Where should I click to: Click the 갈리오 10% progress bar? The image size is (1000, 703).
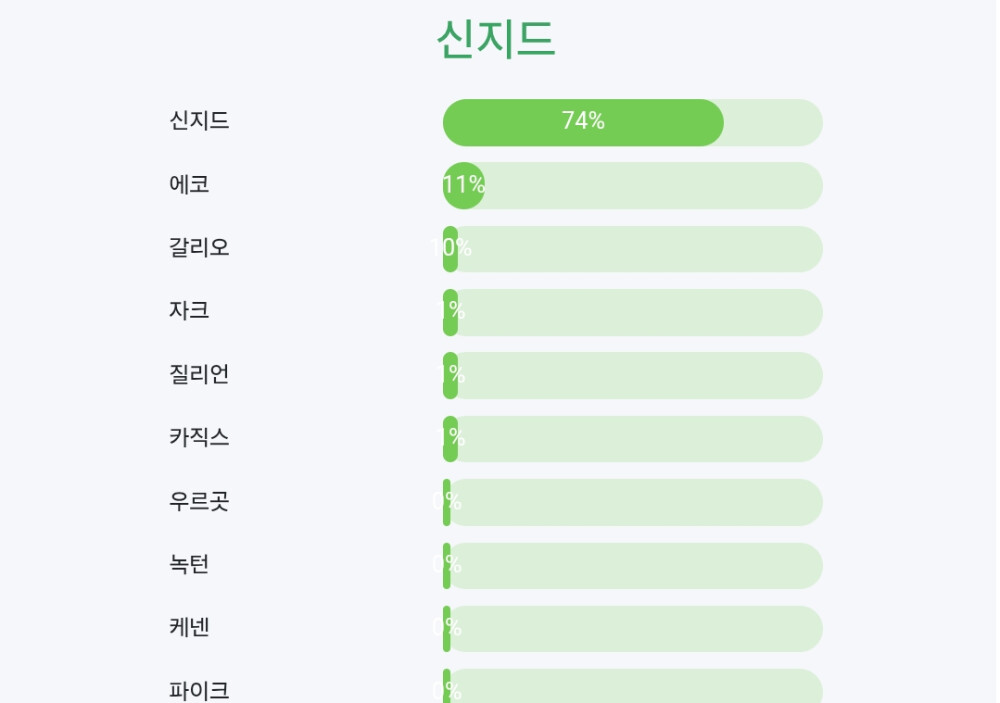[x=632, y=249]
